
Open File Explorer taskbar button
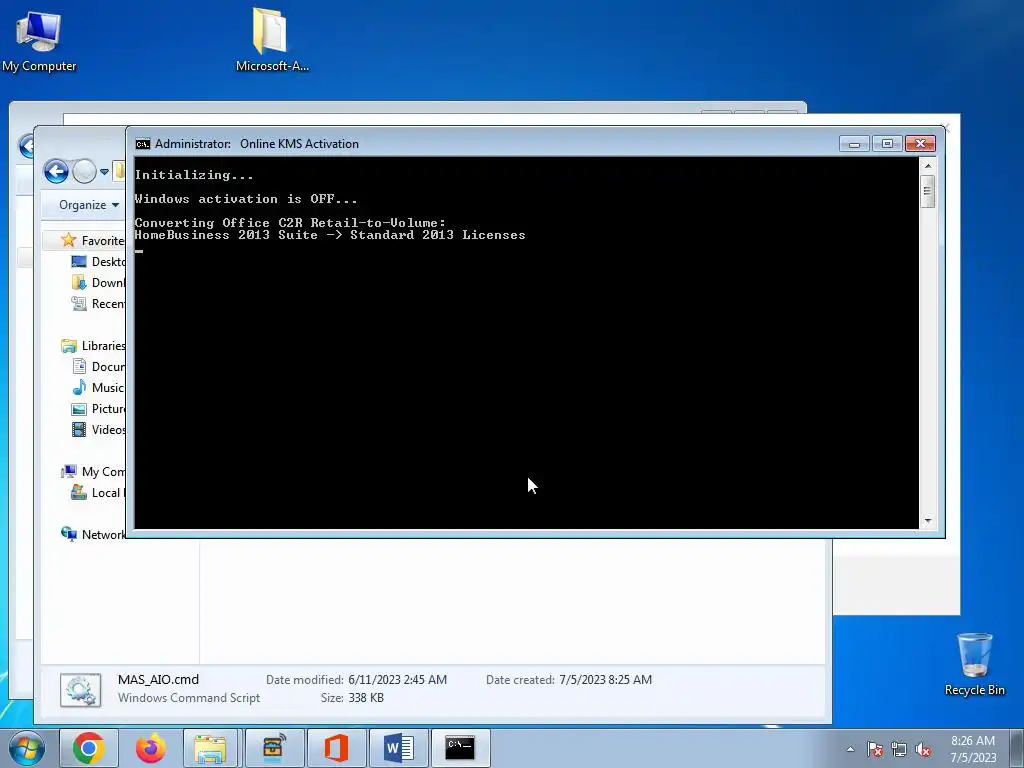tap(210, 748)
